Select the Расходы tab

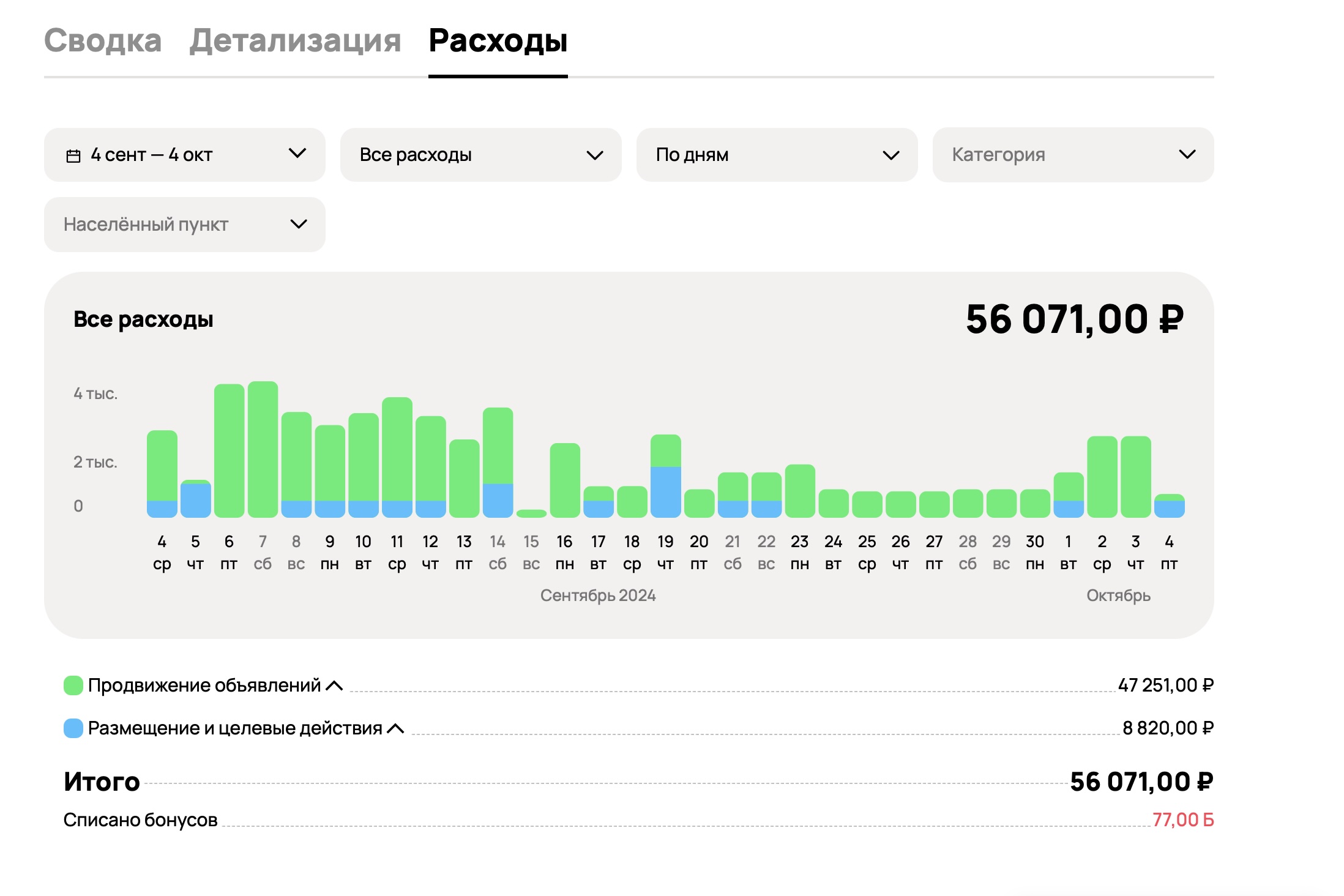[x=498, y=41]
